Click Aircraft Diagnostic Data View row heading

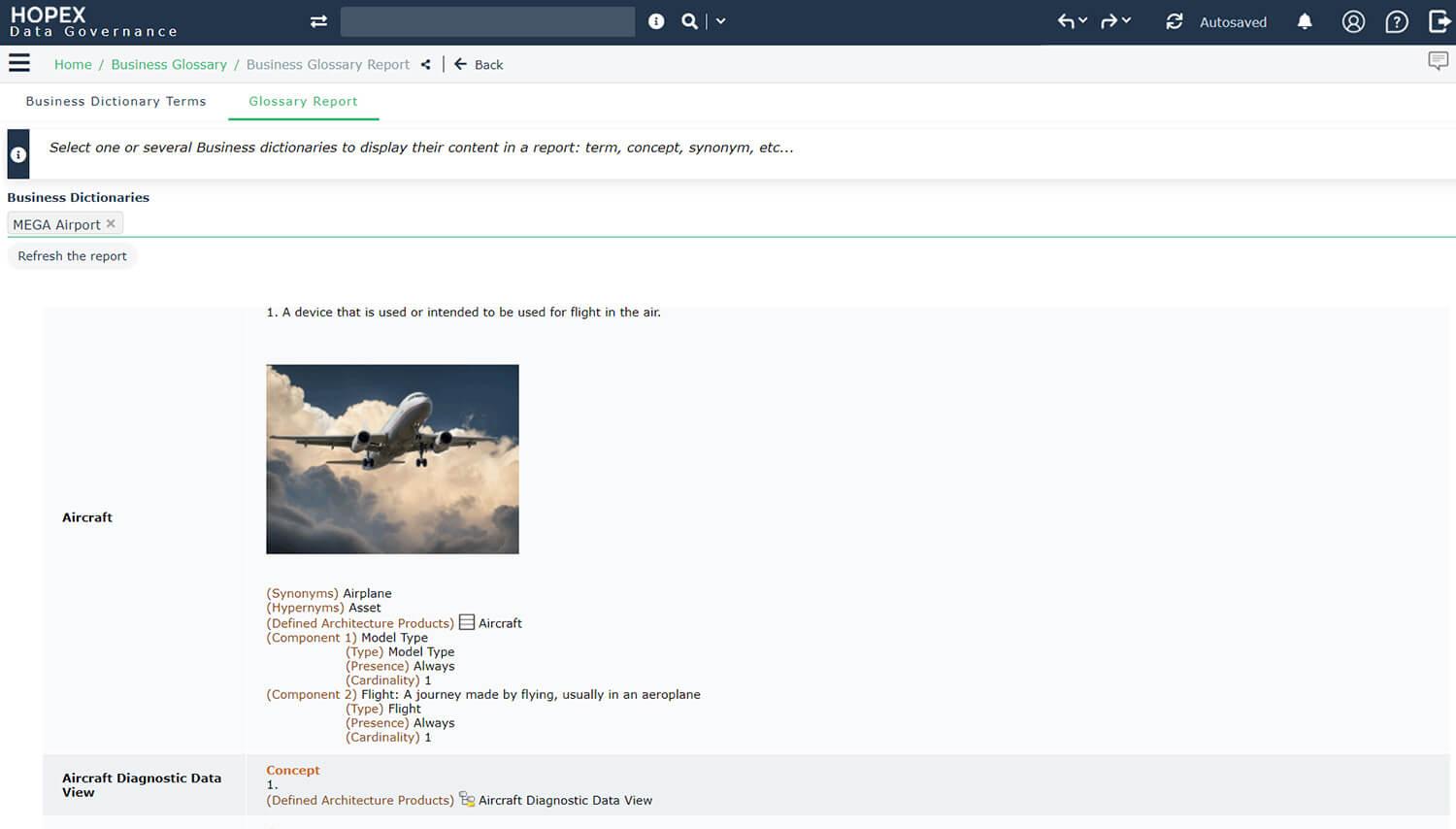point(142,785)
